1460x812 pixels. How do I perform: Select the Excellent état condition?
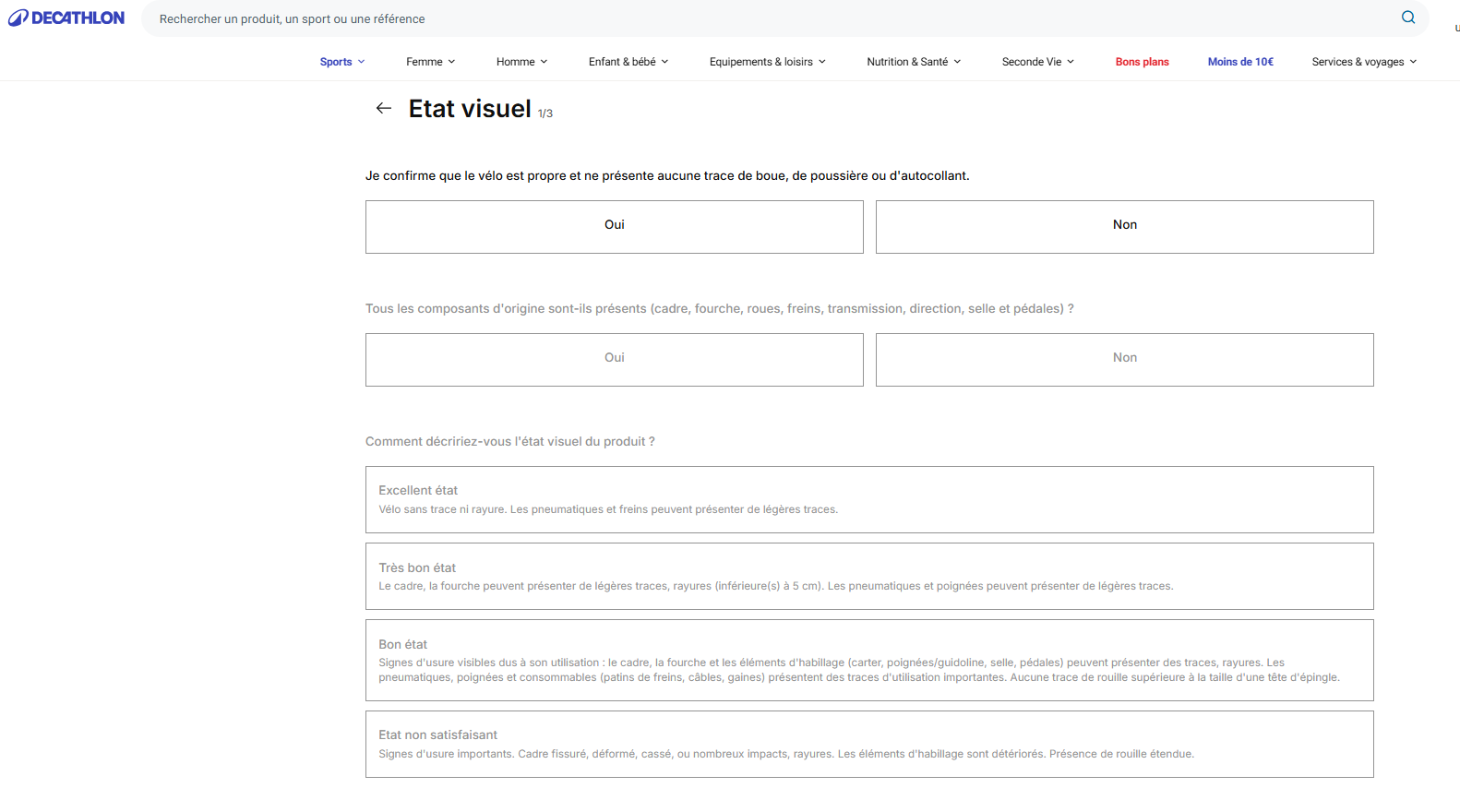point(868,499)
